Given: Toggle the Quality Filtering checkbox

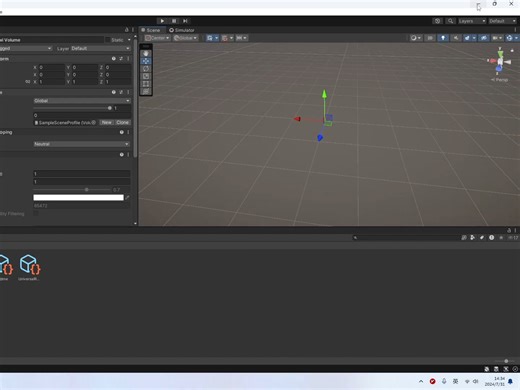Looking at the screenshot, I should 36,213.
